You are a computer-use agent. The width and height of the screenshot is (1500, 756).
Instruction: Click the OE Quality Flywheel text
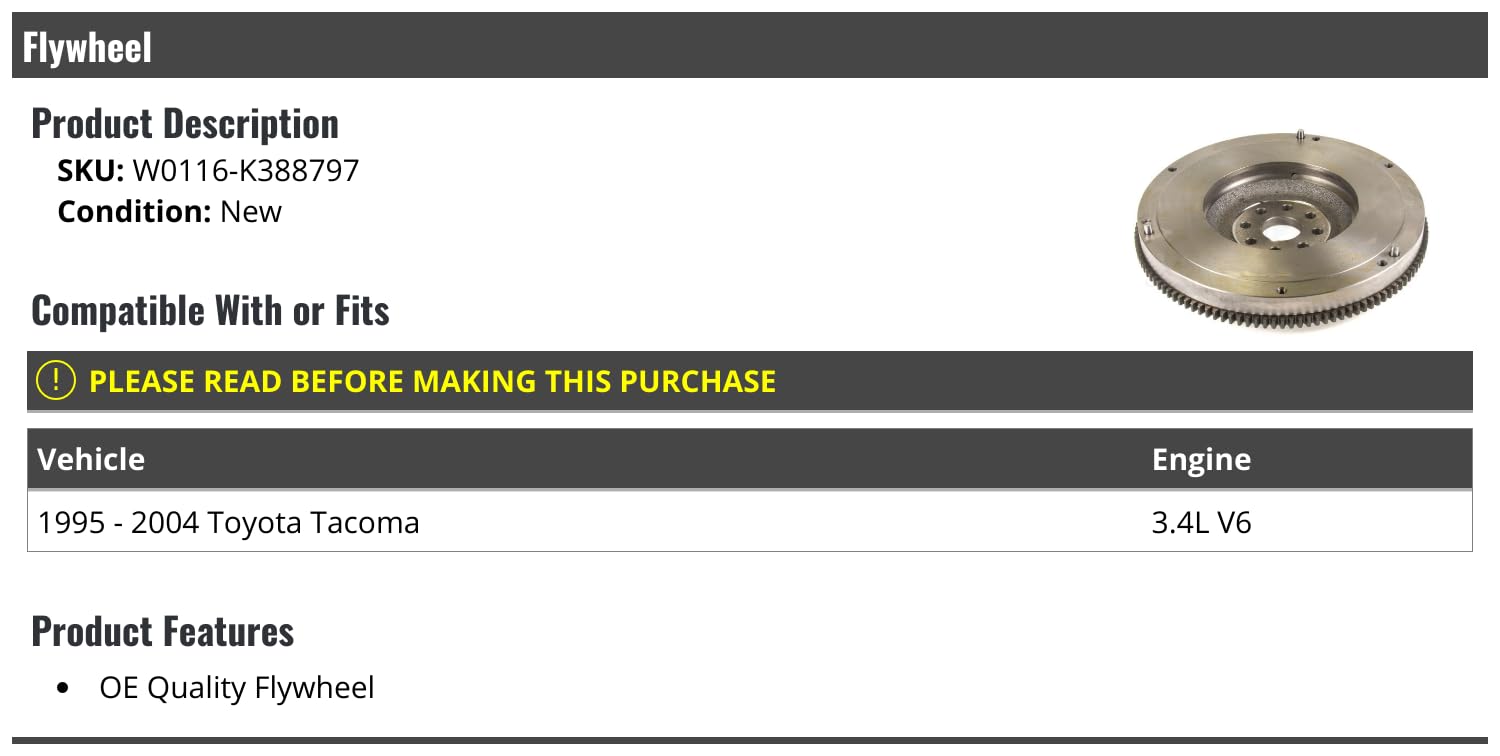(x=237, y=688)
